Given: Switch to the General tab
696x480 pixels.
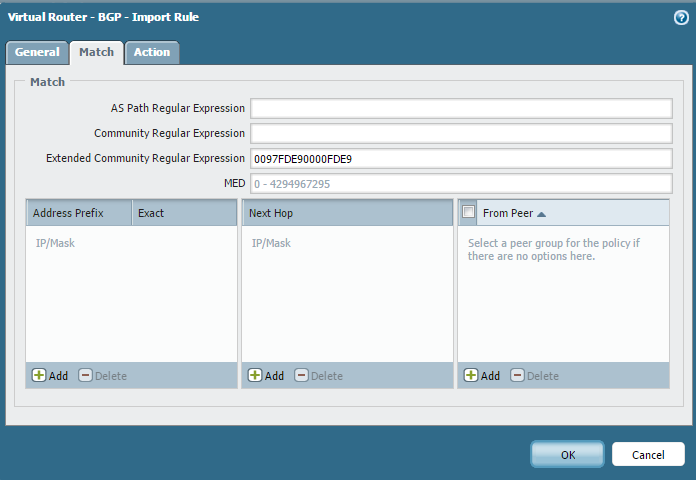Looking at the screenshot, I should pyautogui.click(x=37, y=52).
